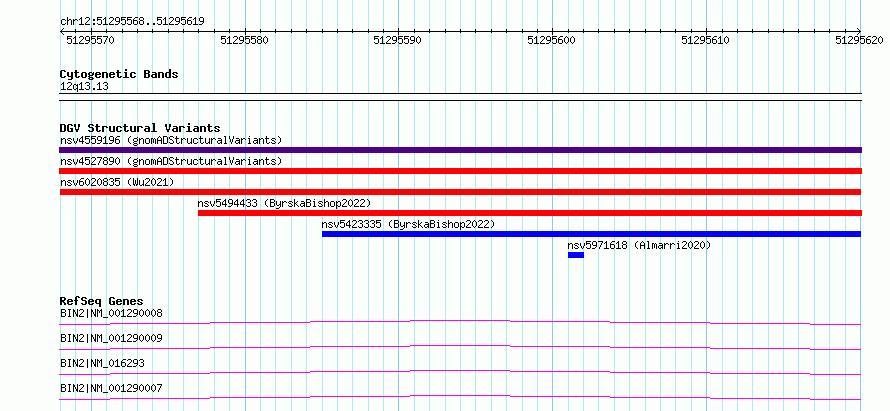Viewport: 890px width, 411px height.
Task: Click the blue nsv5423335 variant bar
Action: point(591,234)
